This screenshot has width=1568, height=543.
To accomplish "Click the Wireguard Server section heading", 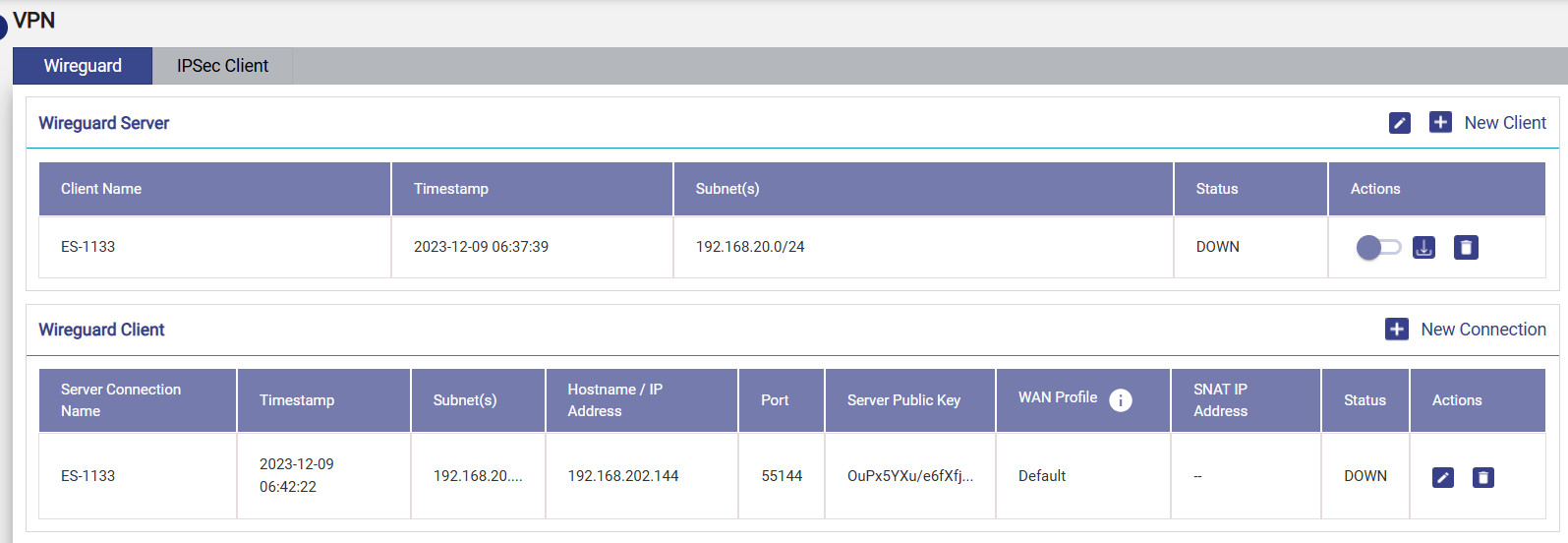I will [x=104, y=123].
